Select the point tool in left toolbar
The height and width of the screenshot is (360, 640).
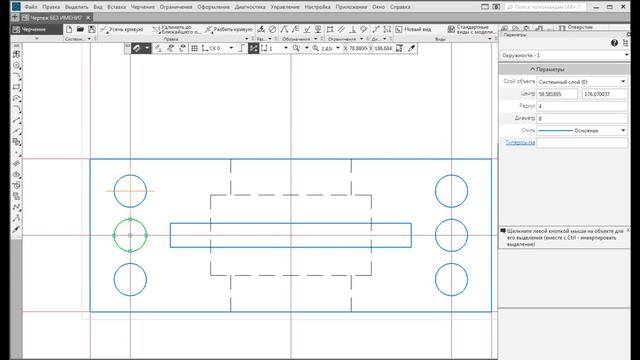pos(16,153)
